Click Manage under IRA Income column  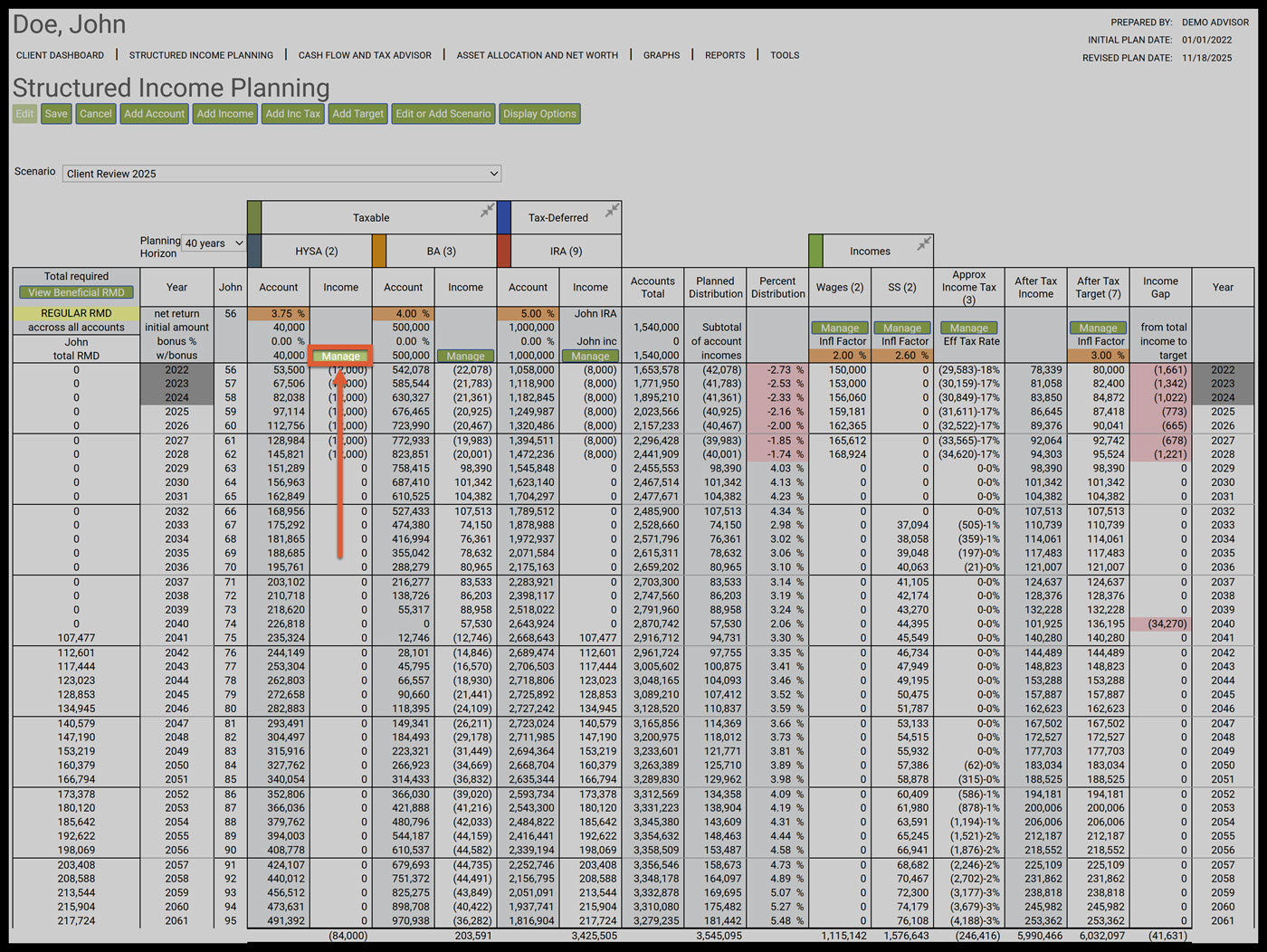point(591,356)
